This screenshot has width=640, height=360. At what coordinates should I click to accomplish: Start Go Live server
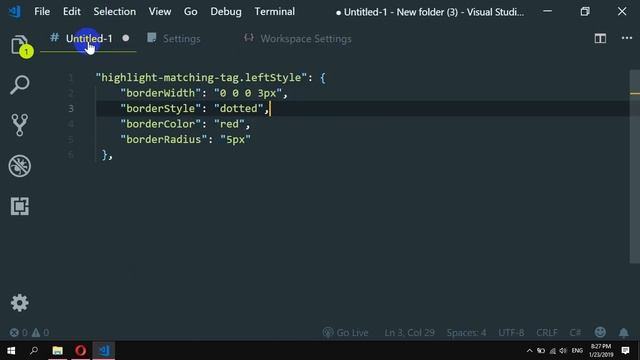pyautogui.click(x=345, y=333)
